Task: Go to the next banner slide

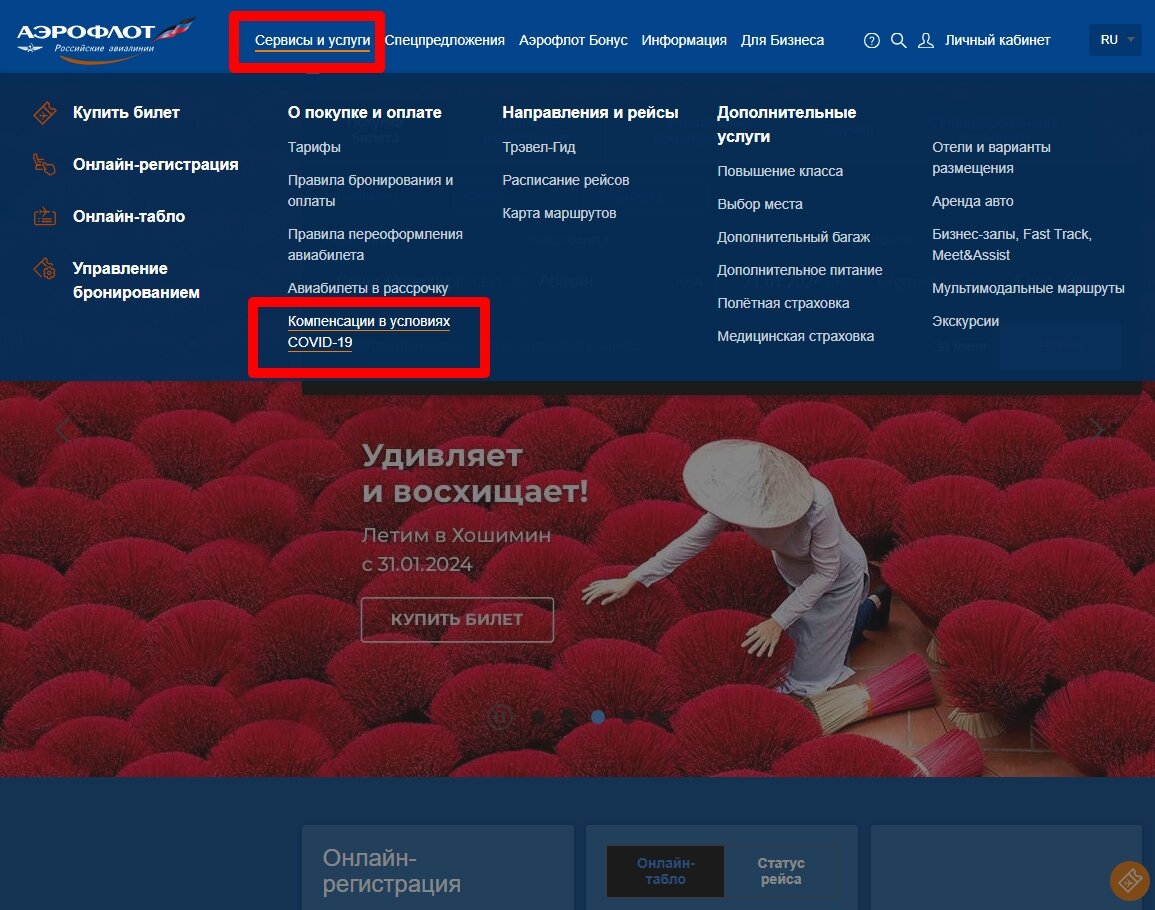Action: 1098,430
